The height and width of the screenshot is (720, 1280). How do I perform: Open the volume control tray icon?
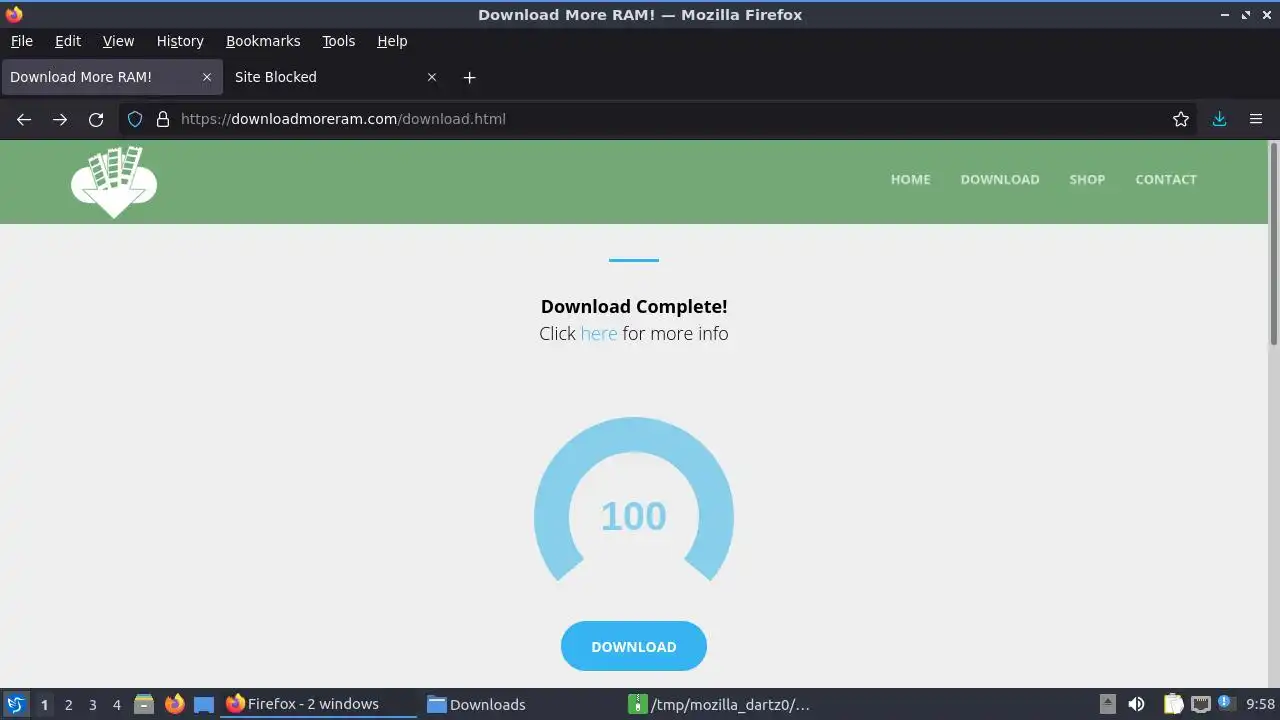click(x=1136, y=705)
